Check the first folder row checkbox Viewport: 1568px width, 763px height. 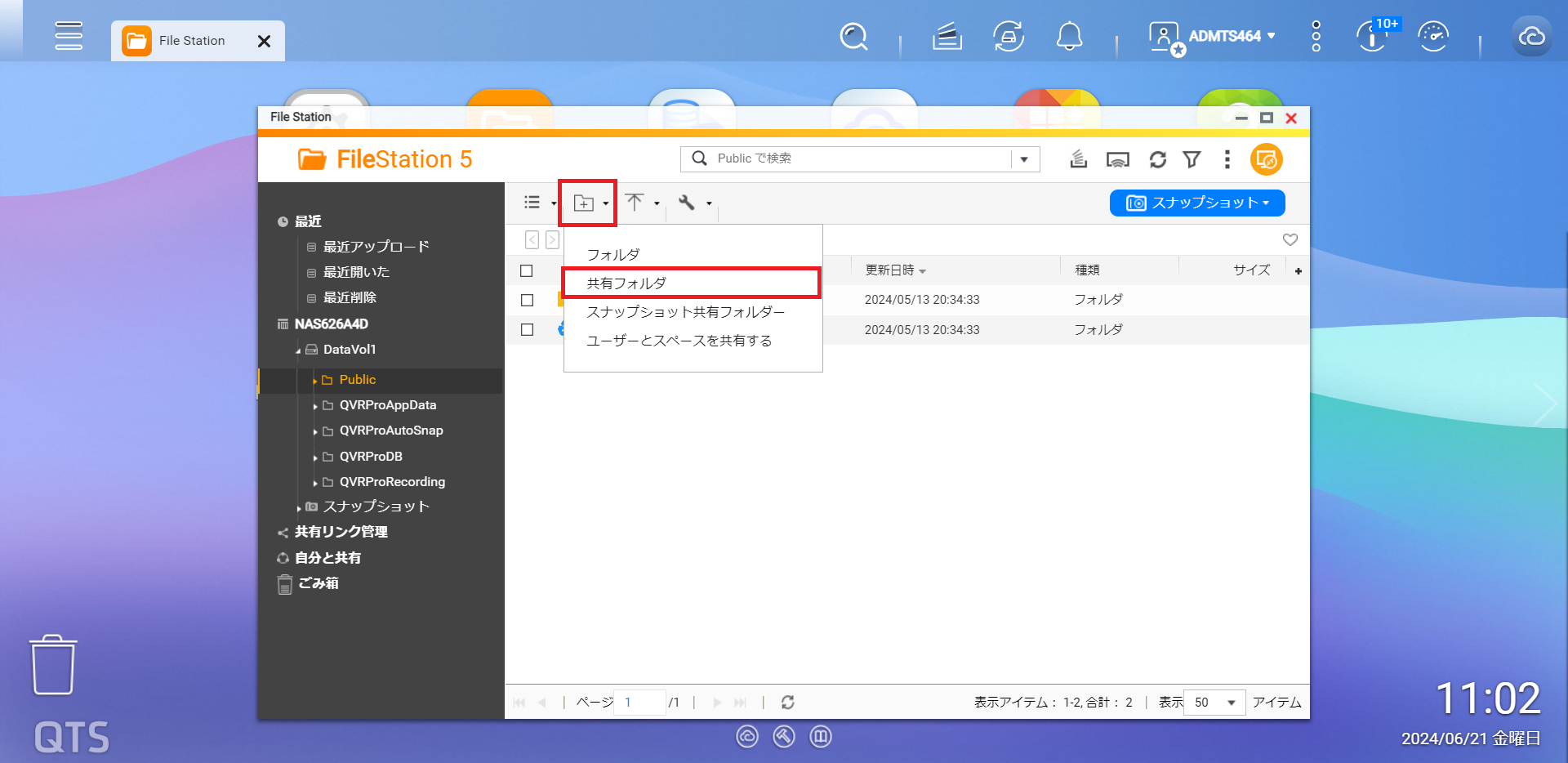528,301
